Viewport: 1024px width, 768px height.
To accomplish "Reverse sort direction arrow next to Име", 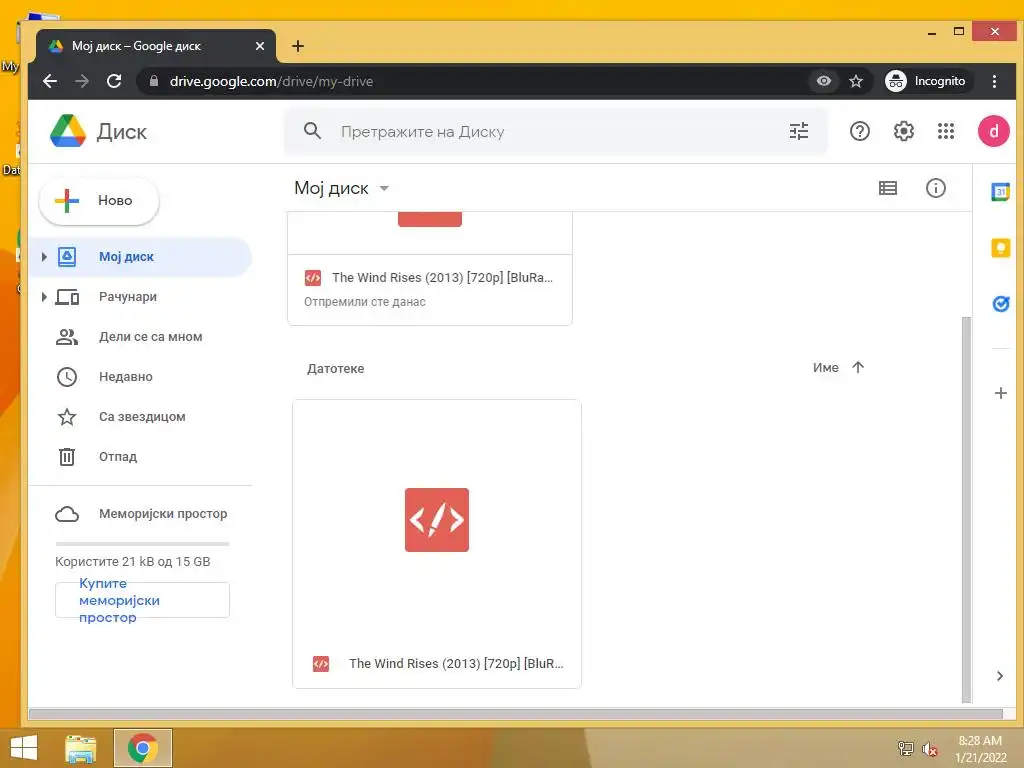I will tap(857, 367).
